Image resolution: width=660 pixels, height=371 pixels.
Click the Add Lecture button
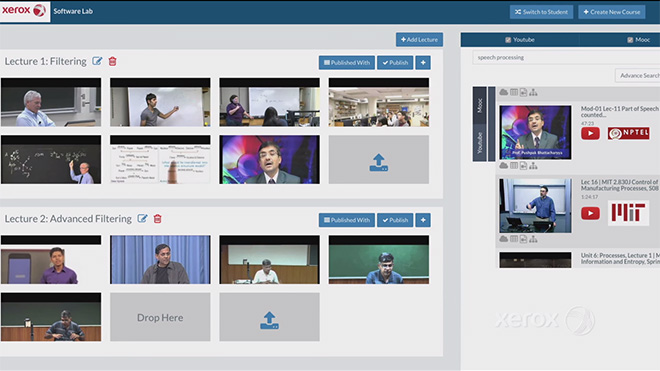pyautogui.click(x=419, y=40)
